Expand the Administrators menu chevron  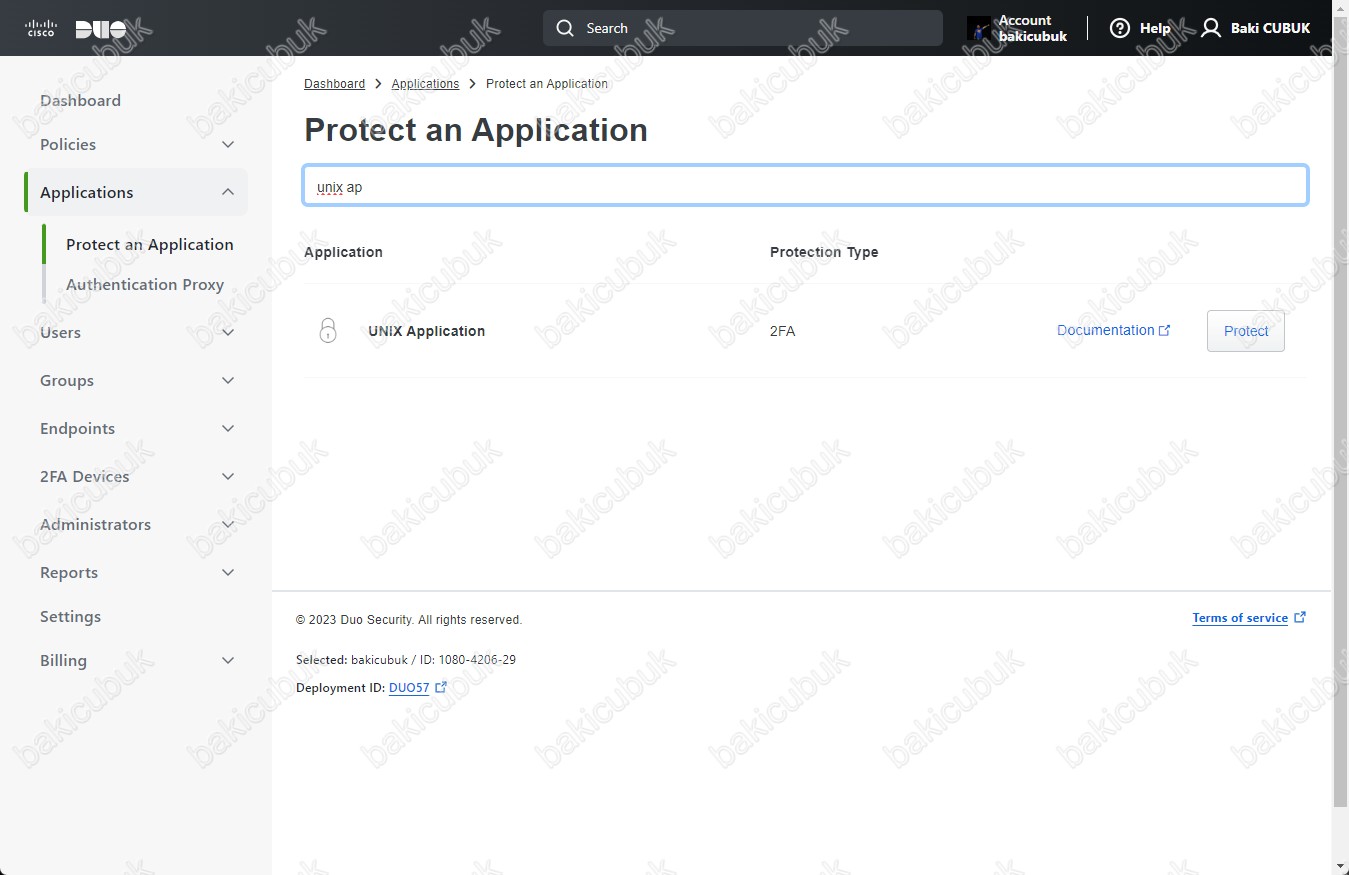(228, 525)
